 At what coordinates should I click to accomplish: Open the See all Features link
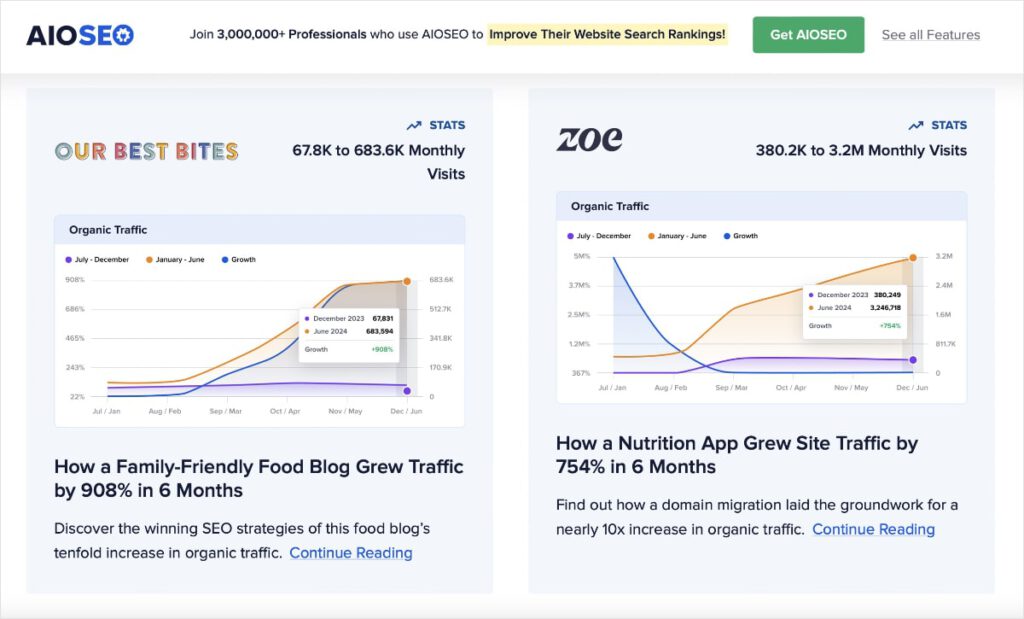pos(929,35)
